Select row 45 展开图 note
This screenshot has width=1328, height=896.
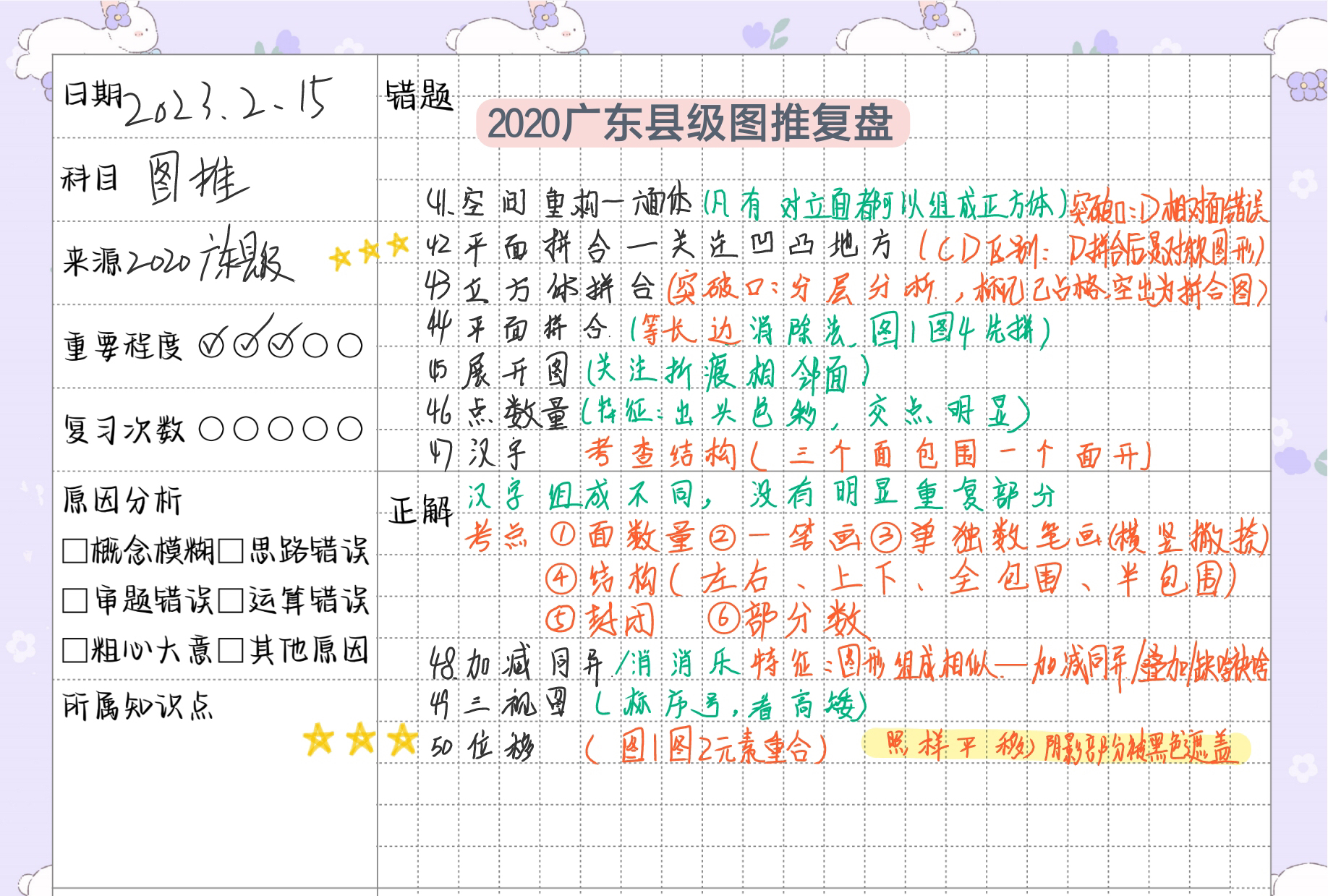648,372
